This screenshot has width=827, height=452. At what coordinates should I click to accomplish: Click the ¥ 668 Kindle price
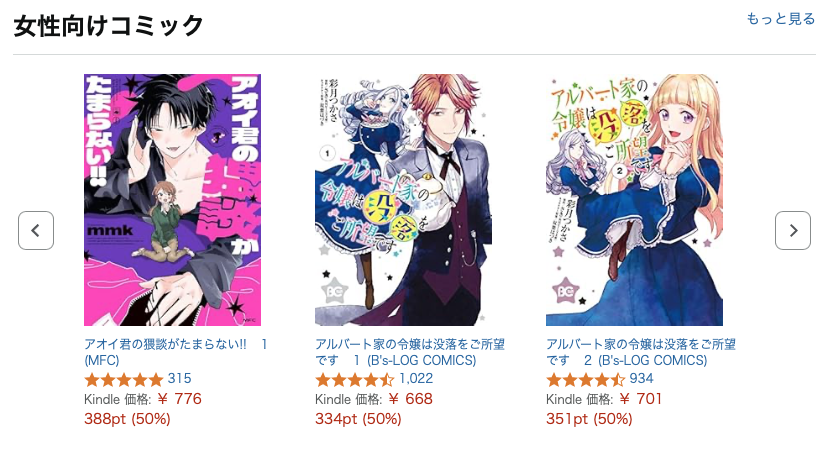[x=410, y=399]
